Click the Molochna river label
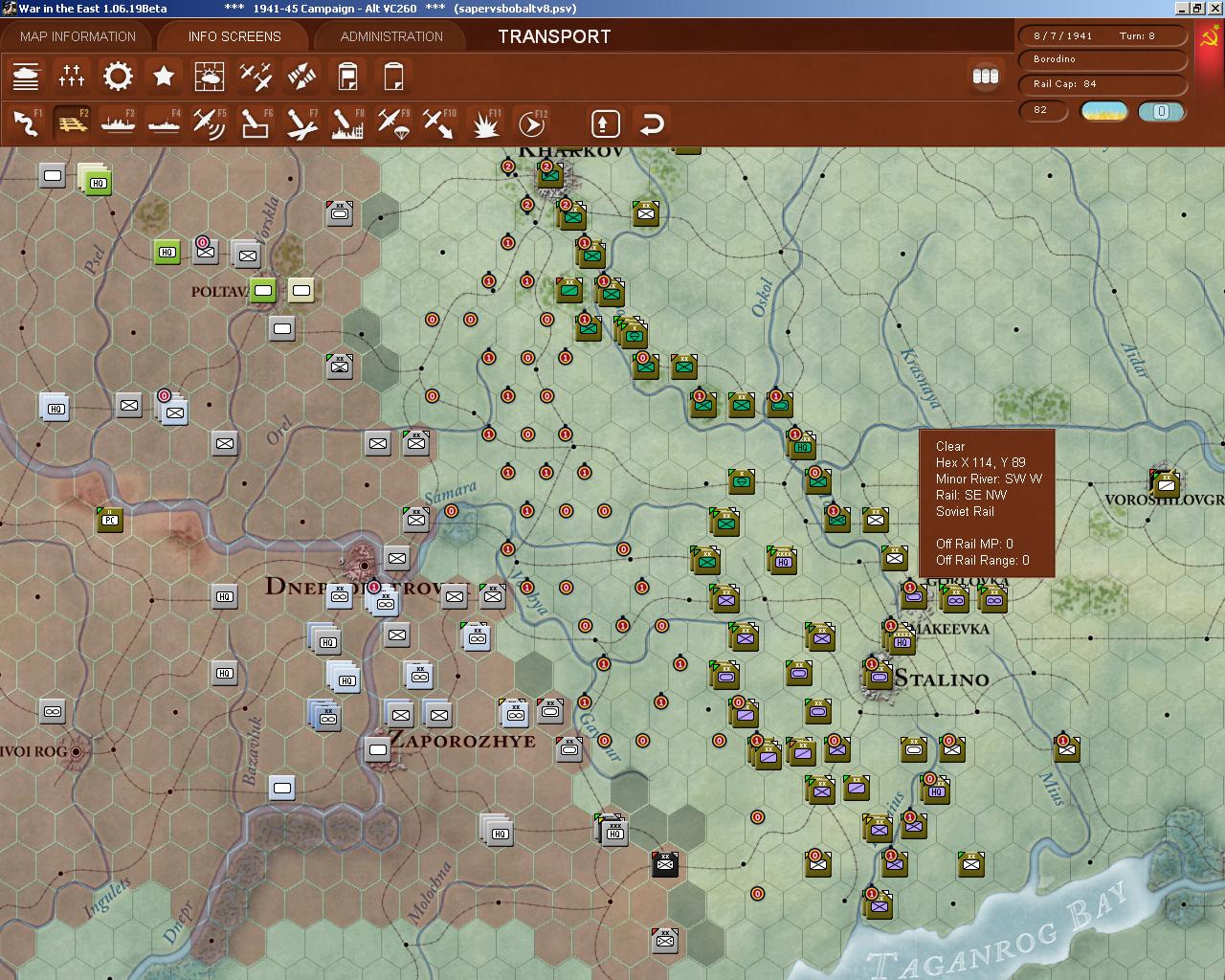The width and height of the screenshot is (1225, 980). (430, 893)
